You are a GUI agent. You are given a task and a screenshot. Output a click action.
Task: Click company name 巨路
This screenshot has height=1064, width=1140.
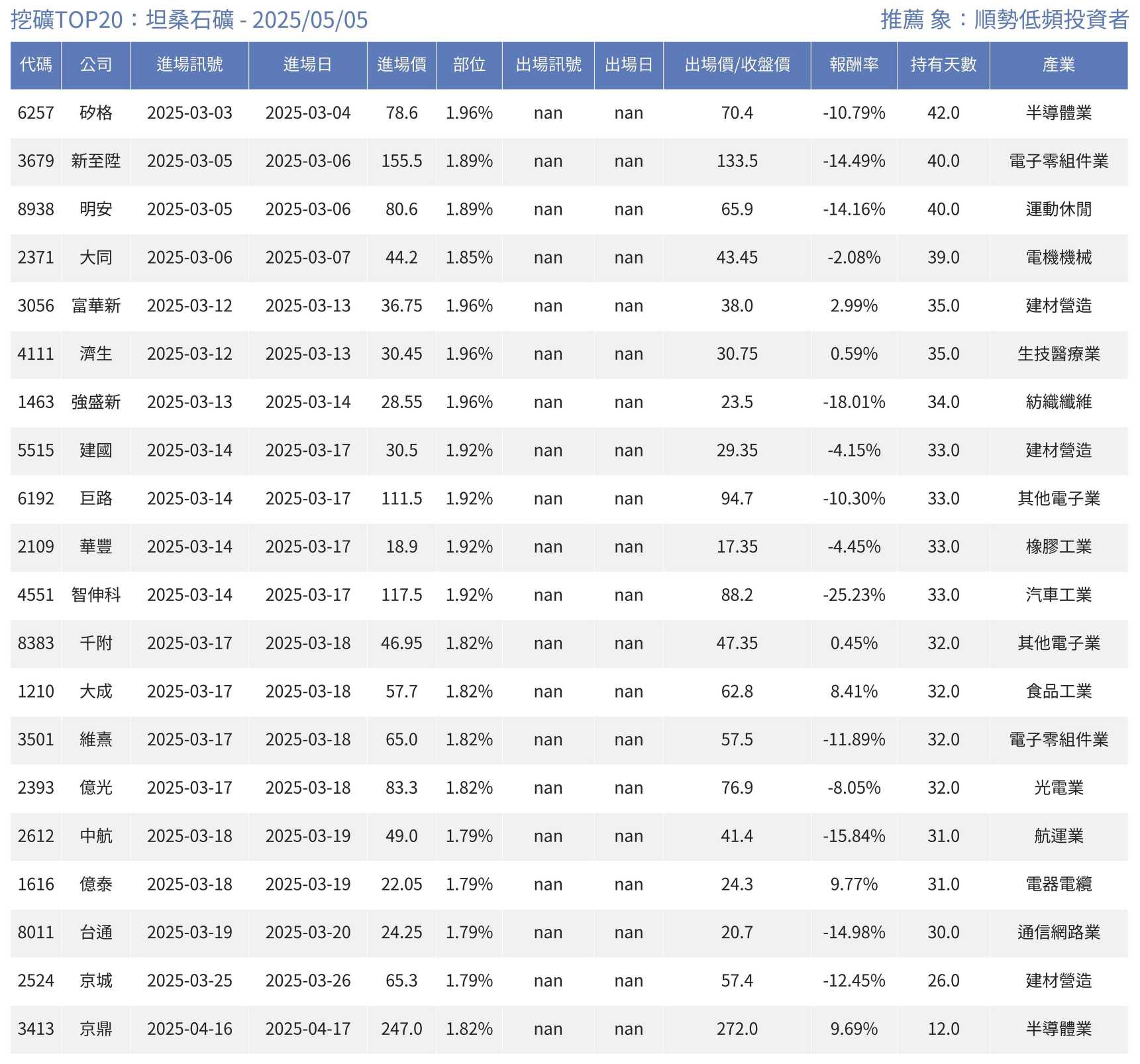point(96,500)
